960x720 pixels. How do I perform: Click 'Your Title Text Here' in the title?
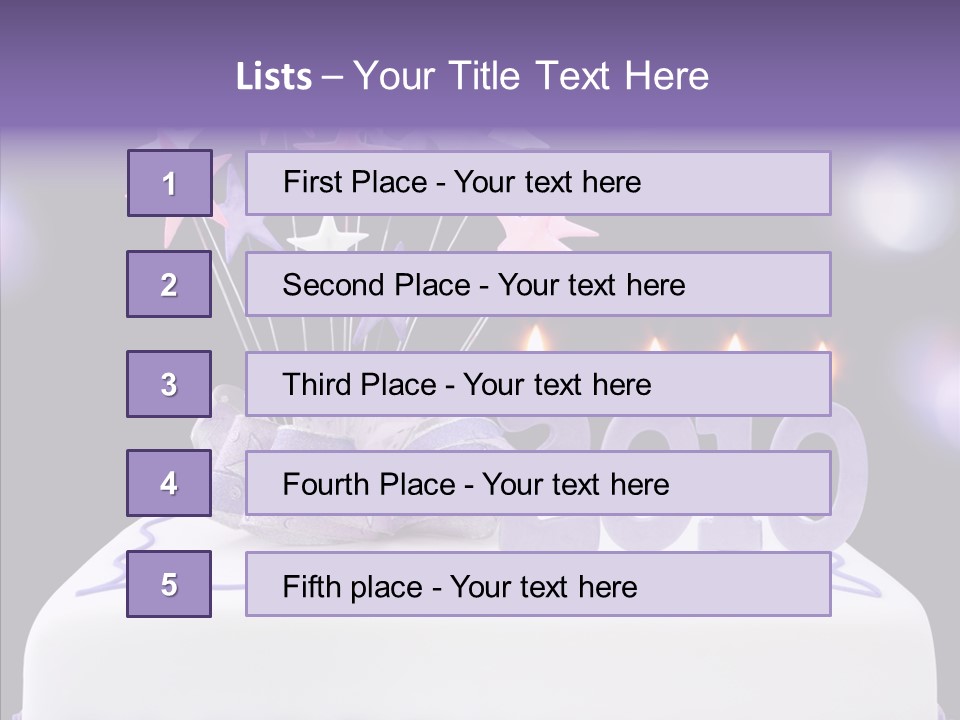531,76
